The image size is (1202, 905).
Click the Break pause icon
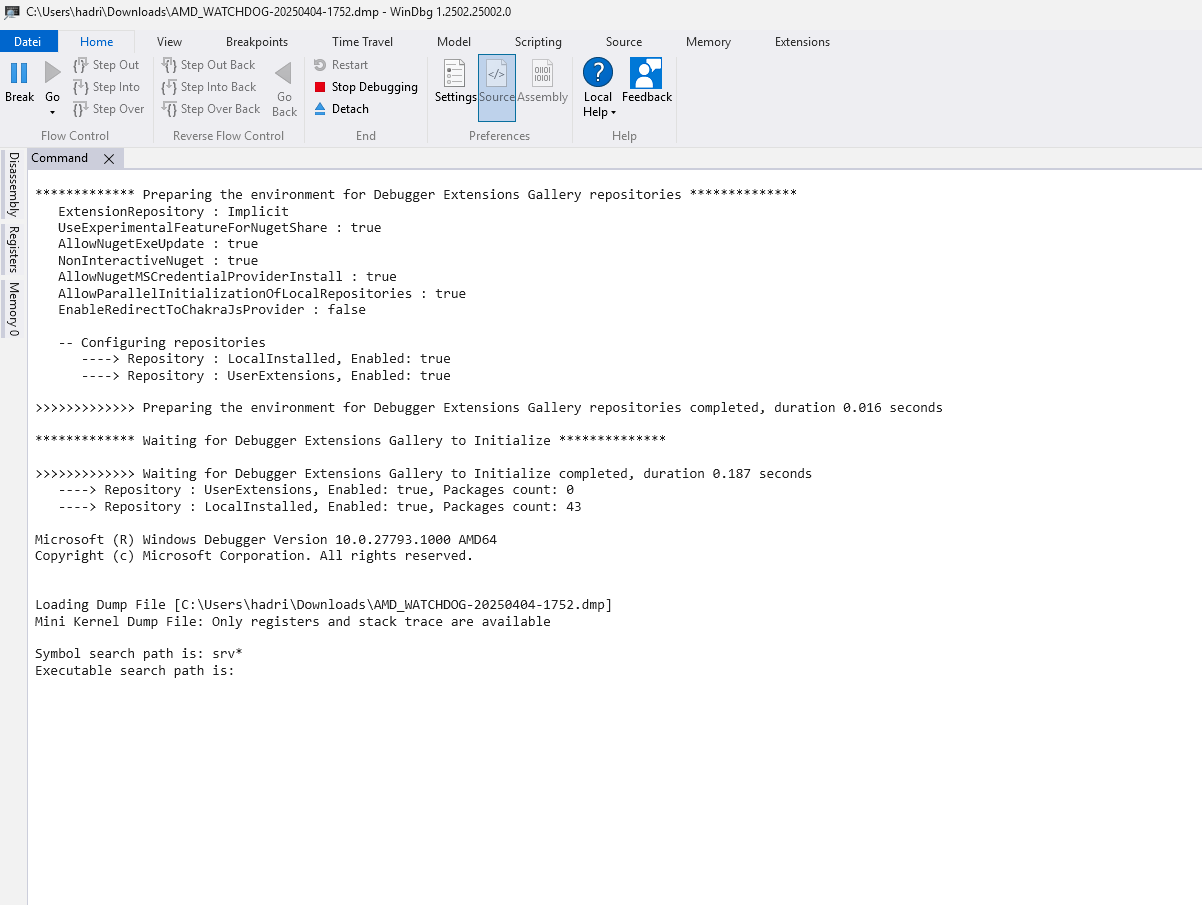pos(19,73)
